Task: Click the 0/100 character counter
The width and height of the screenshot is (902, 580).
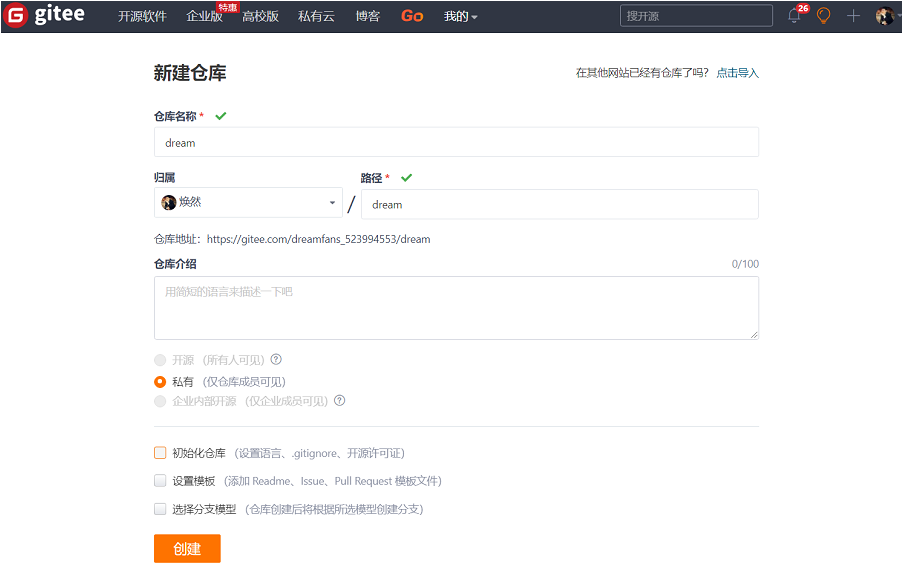Action: pyautogui.click(x=745, y=264)
